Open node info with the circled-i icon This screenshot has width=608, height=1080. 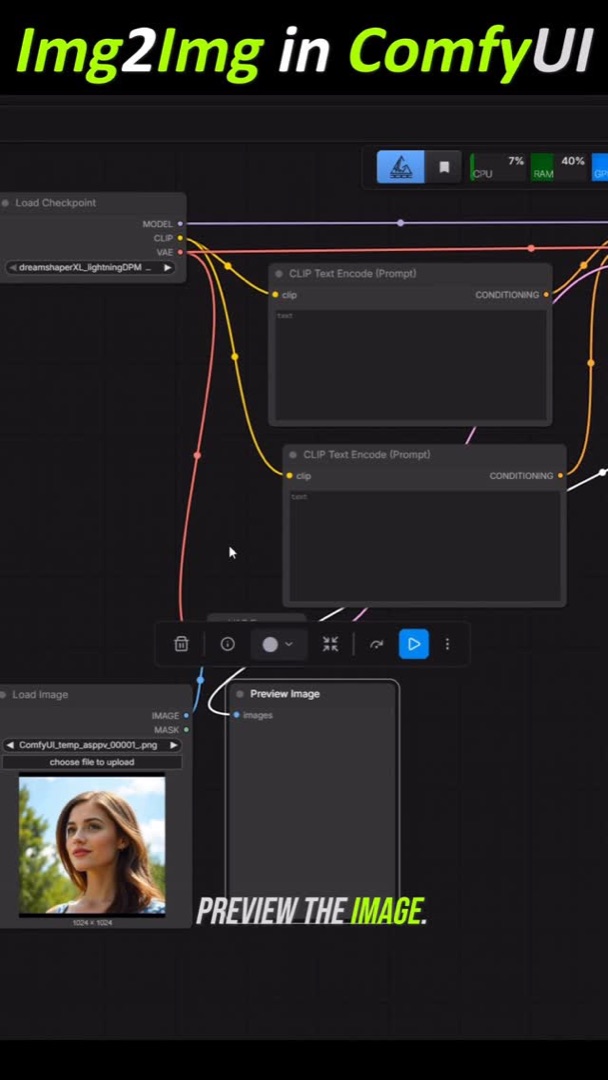coord(227,644)
